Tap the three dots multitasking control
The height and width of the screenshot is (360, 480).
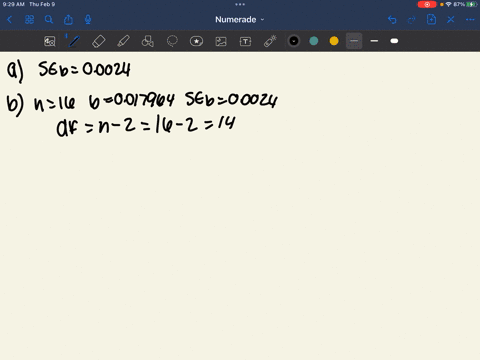(x=240, y=4)
